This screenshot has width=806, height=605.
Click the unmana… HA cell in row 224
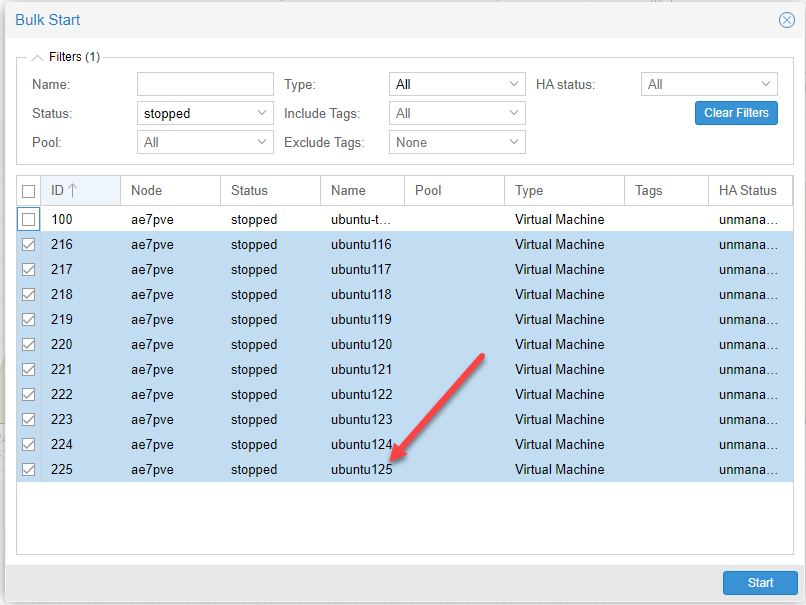point(748,445)
